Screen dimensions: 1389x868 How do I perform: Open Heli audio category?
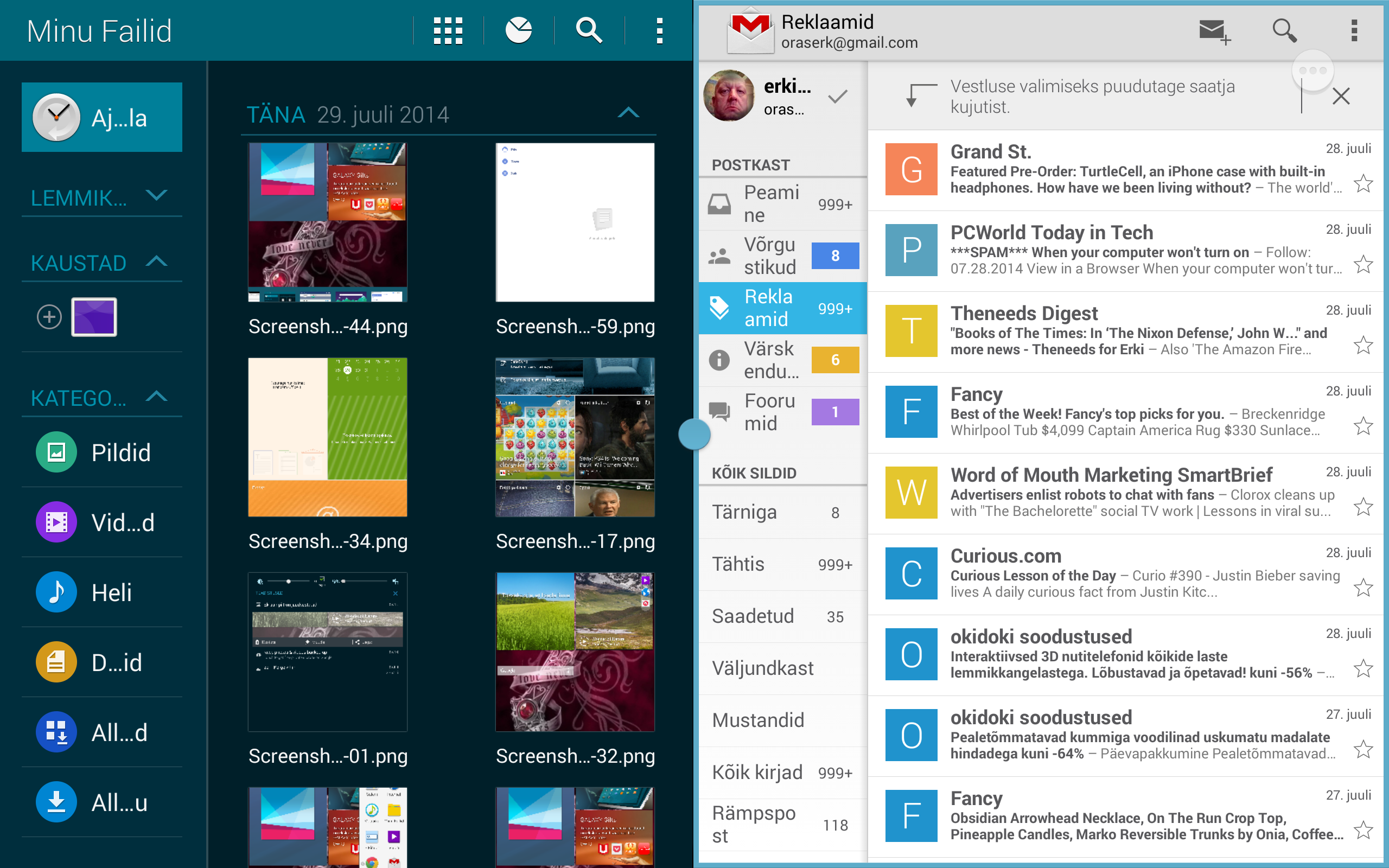point(102,592)
